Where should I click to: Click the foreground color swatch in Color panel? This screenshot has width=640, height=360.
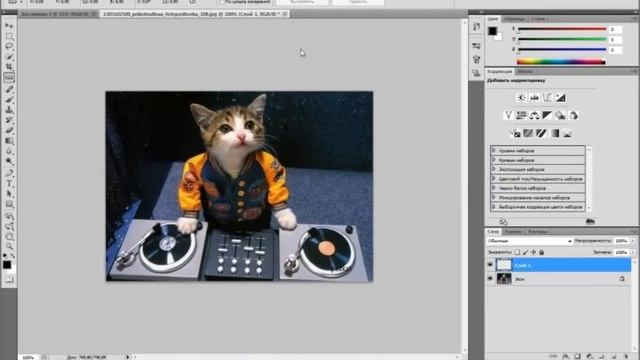[493, 31]
